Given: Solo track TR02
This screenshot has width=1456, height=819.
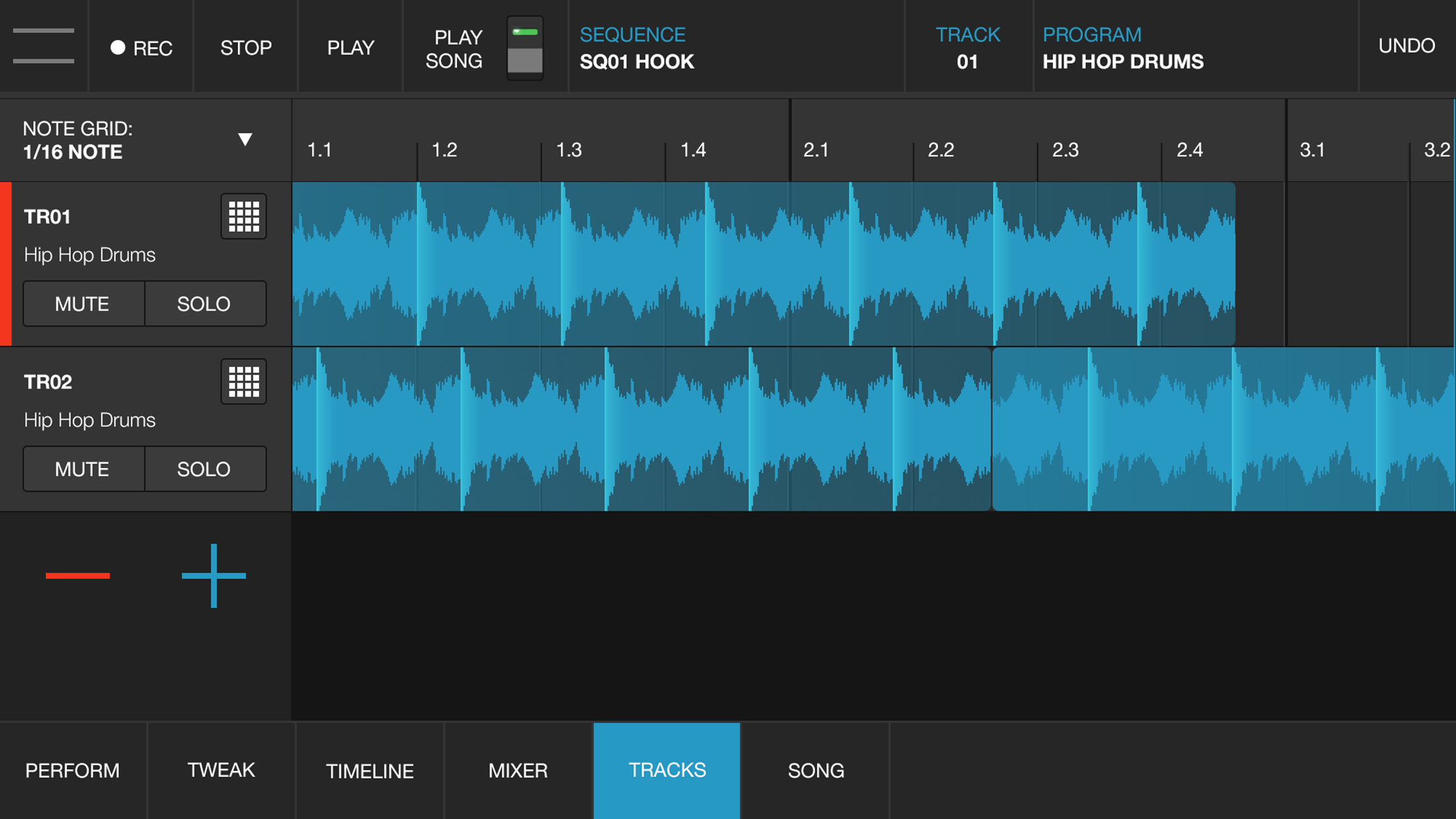Looking at the screenshot, I should (204, 469).
